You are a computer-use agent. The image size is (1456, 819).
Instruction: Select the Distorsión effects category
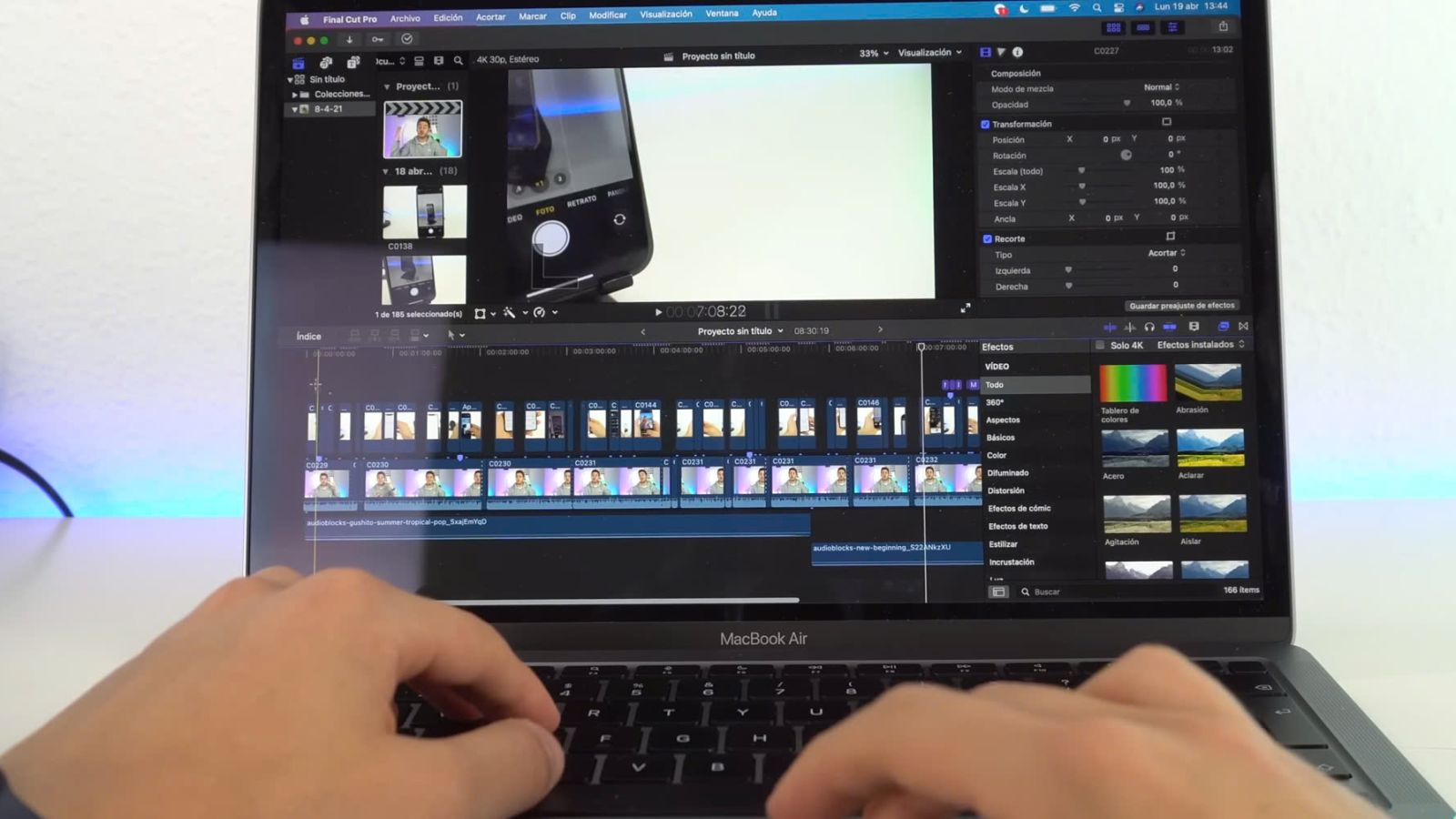(x=1006, y=491)
